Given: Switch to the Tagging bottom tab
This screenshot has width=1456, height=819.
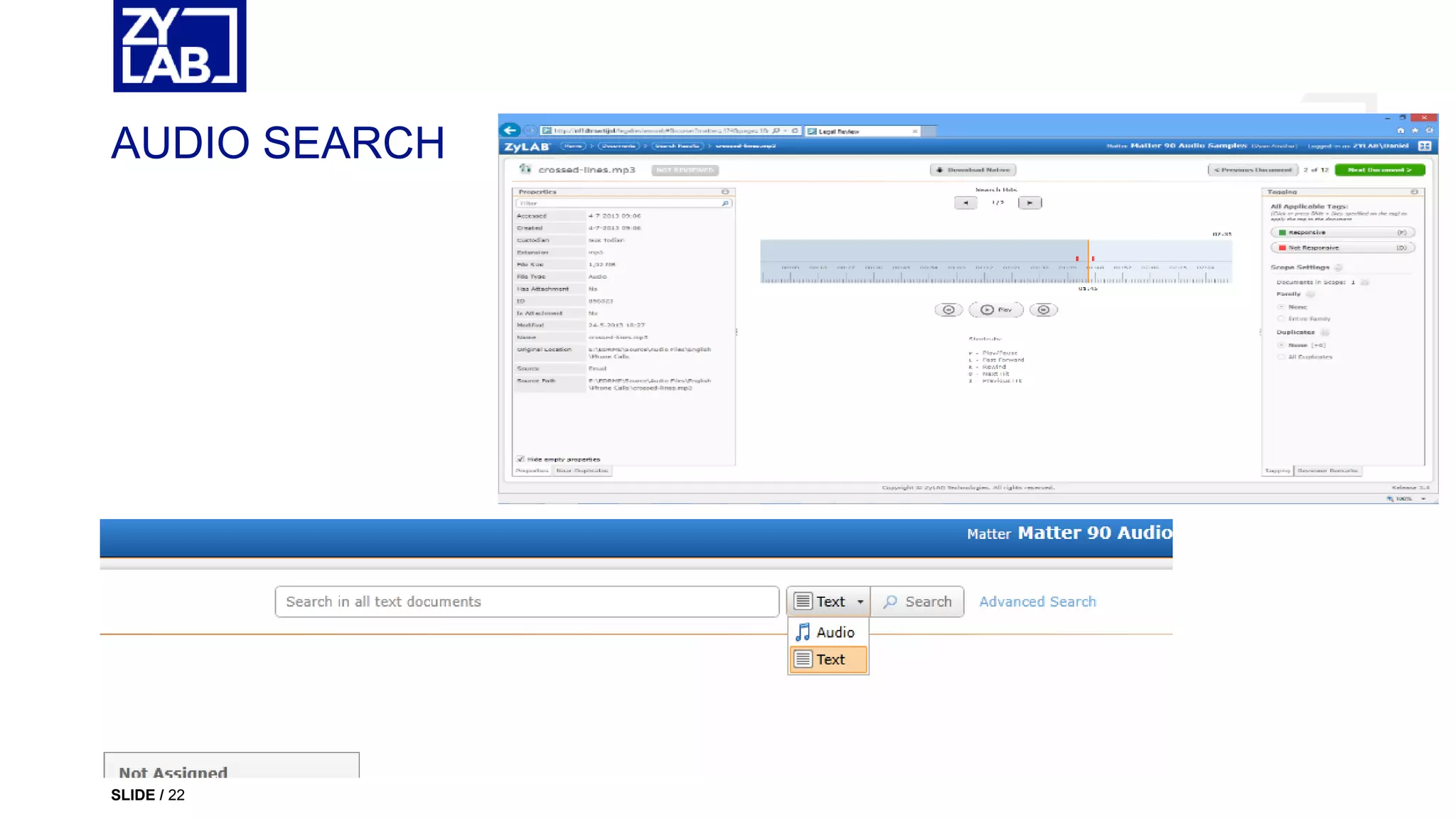Looking at the screenshot, I should click(x=1278, y=471).
